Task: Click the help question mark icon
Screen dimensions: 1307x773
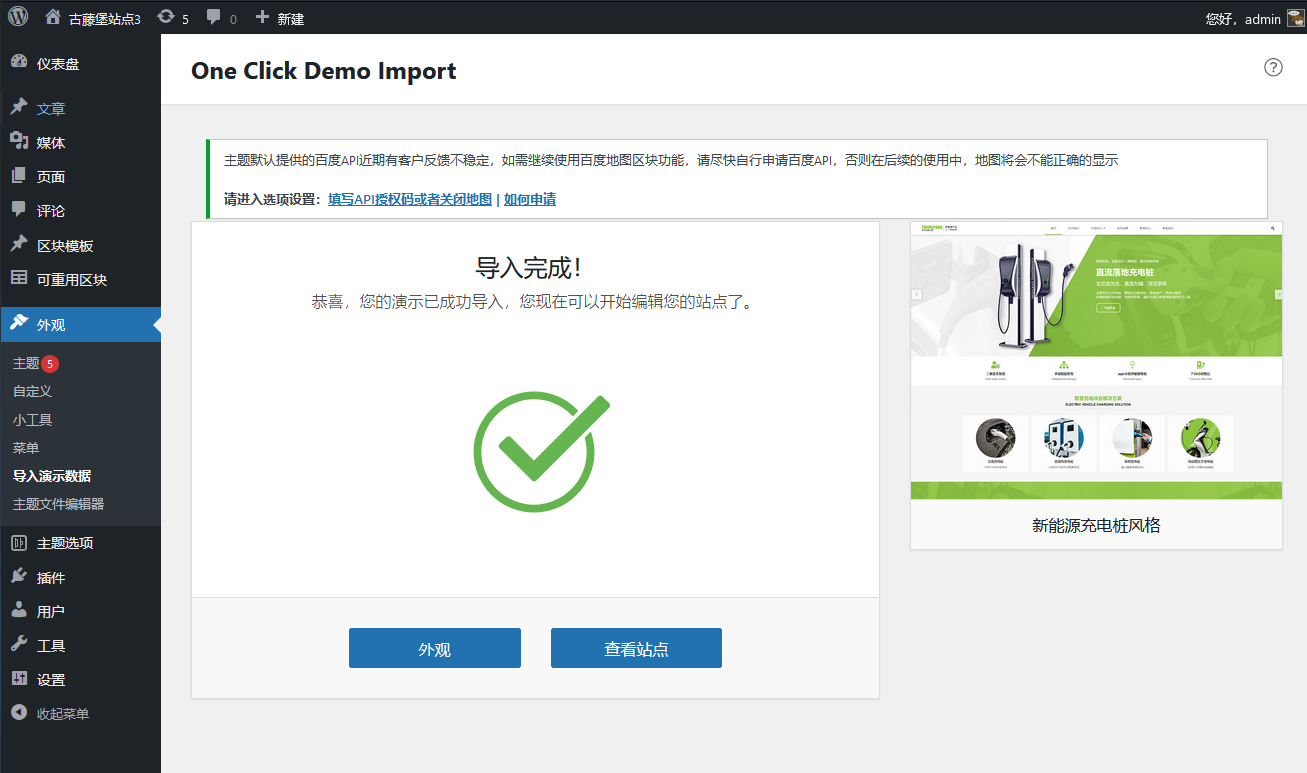Action: [x=1273, y=68]
